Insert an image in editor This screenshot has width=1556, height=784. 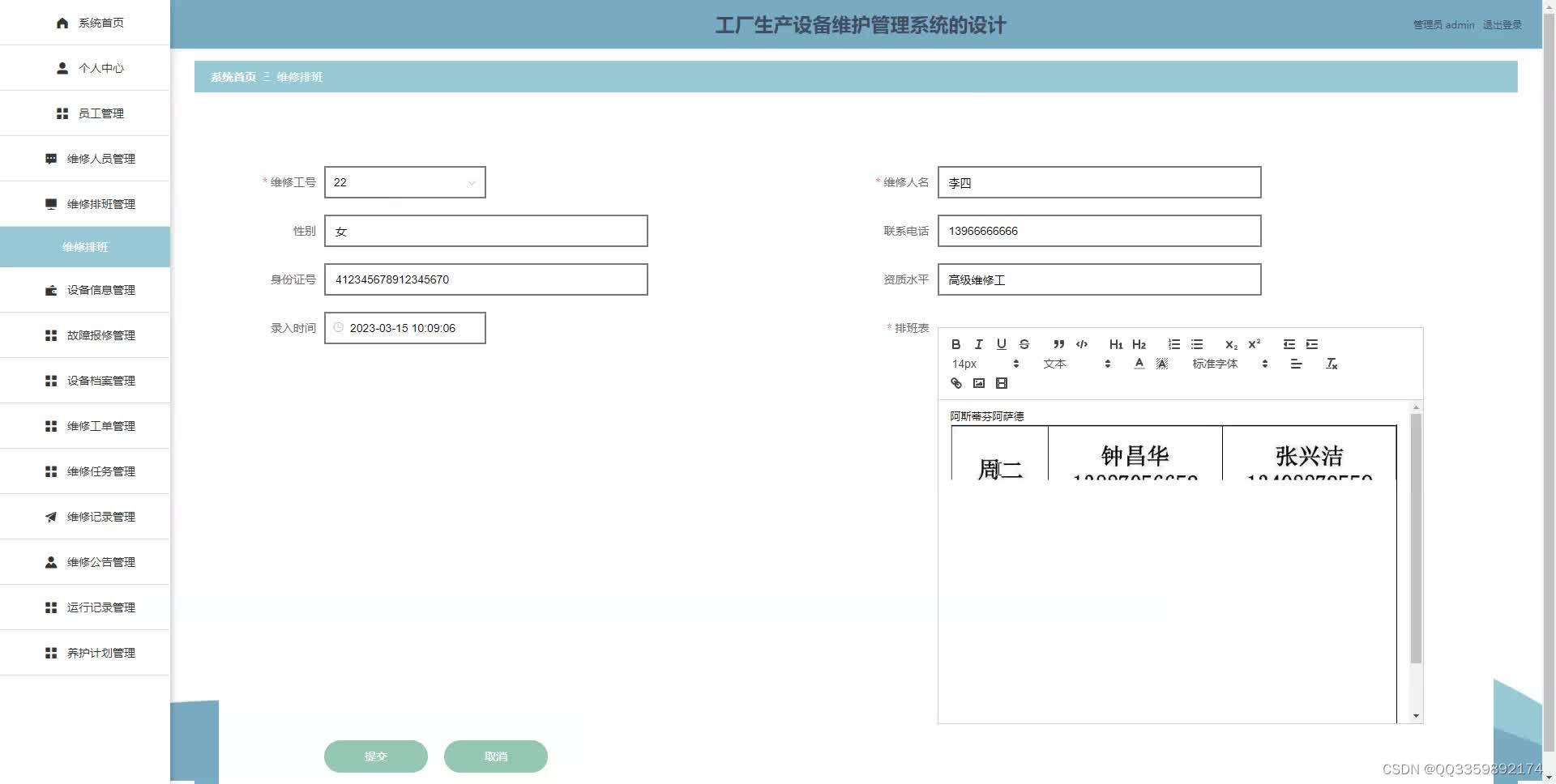[978, 383]
